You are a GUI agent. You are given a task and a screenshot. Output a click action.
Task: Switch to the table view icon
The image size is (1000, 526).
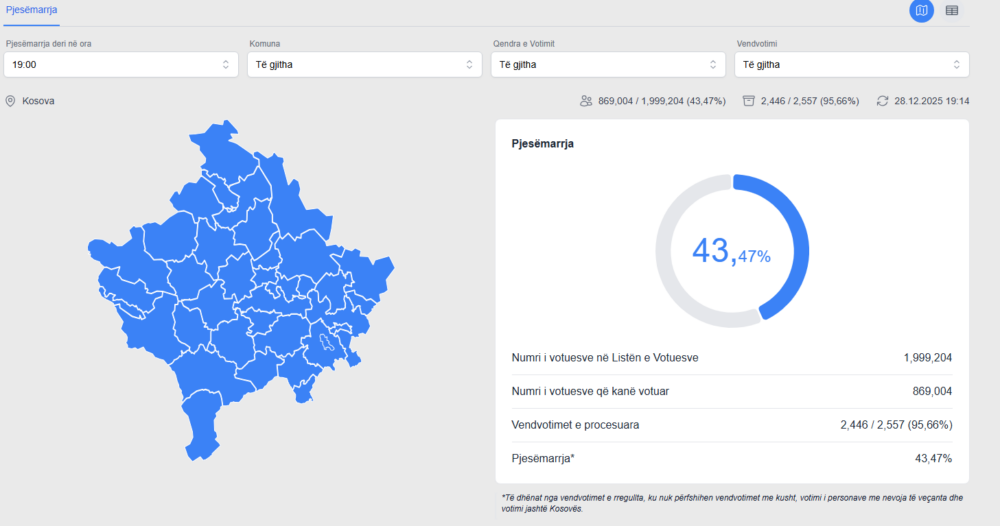point(952,11)
